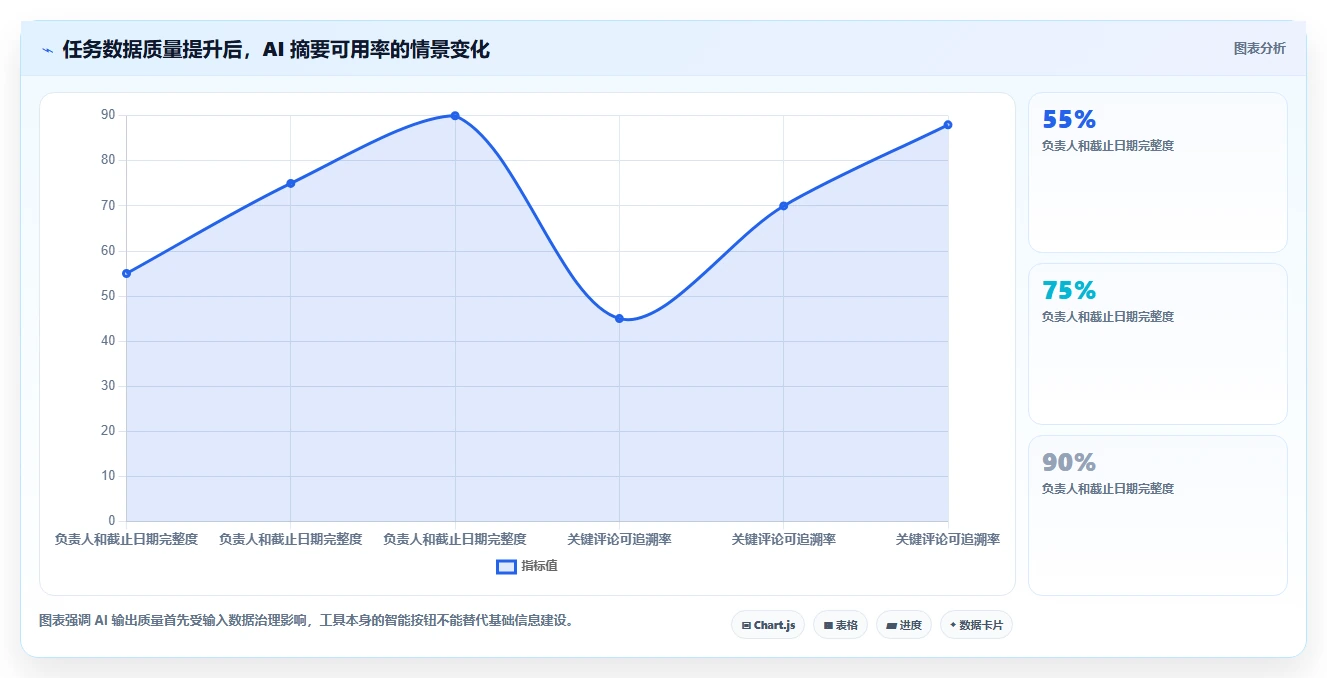Viewport: 1327px width, 678px height.
Task: Click the y-axis tick label 60
Action: click(108, 251)
